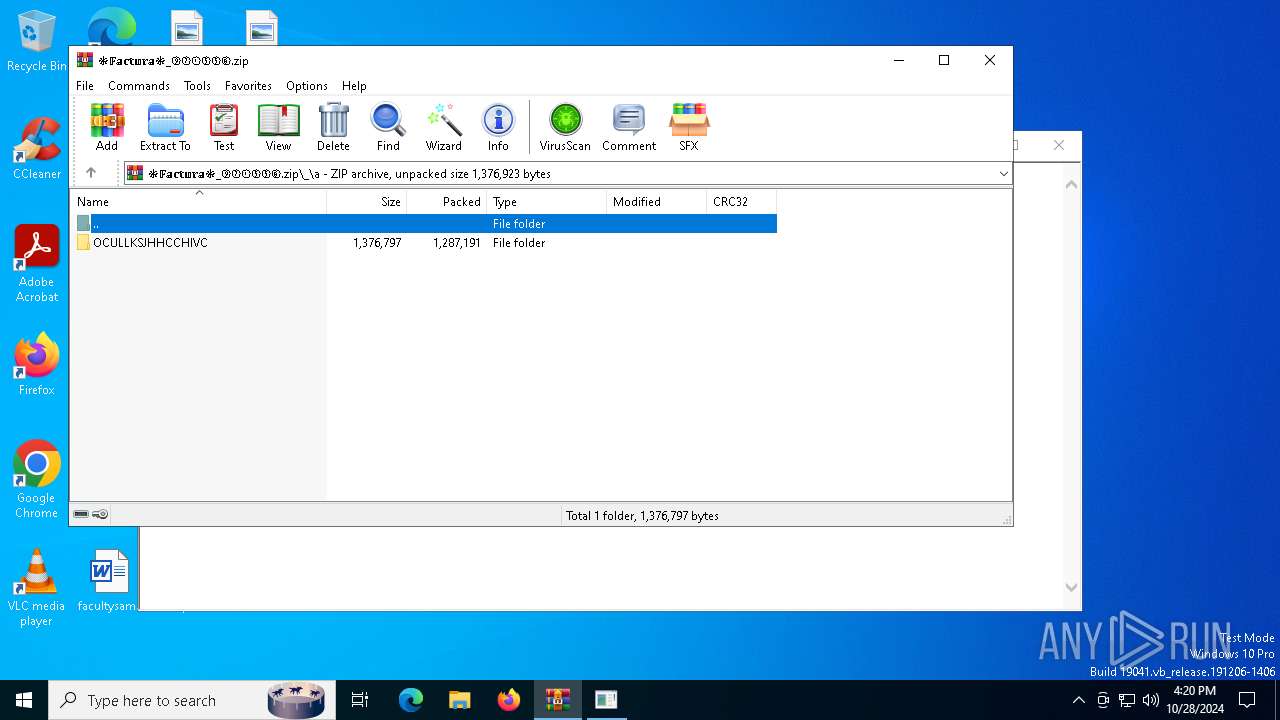The height and width of the screenshot is (720, 1280).
Task: Open the Favorites menu
Action: [x=248, y=86]
